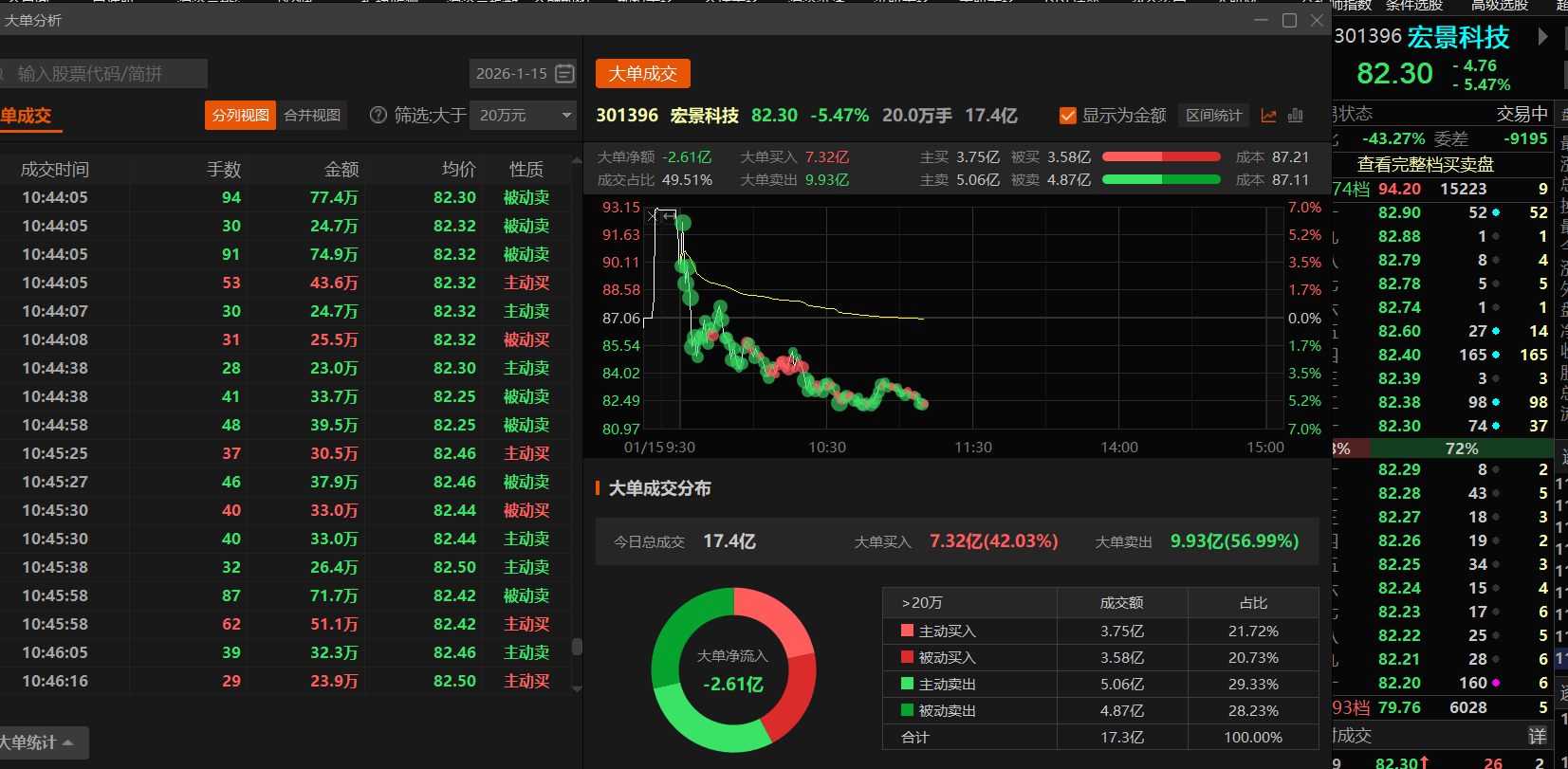Click the magenta dot on 82.20 bid row
The image size is (1568, 769).
click(x=1496, y=683)
